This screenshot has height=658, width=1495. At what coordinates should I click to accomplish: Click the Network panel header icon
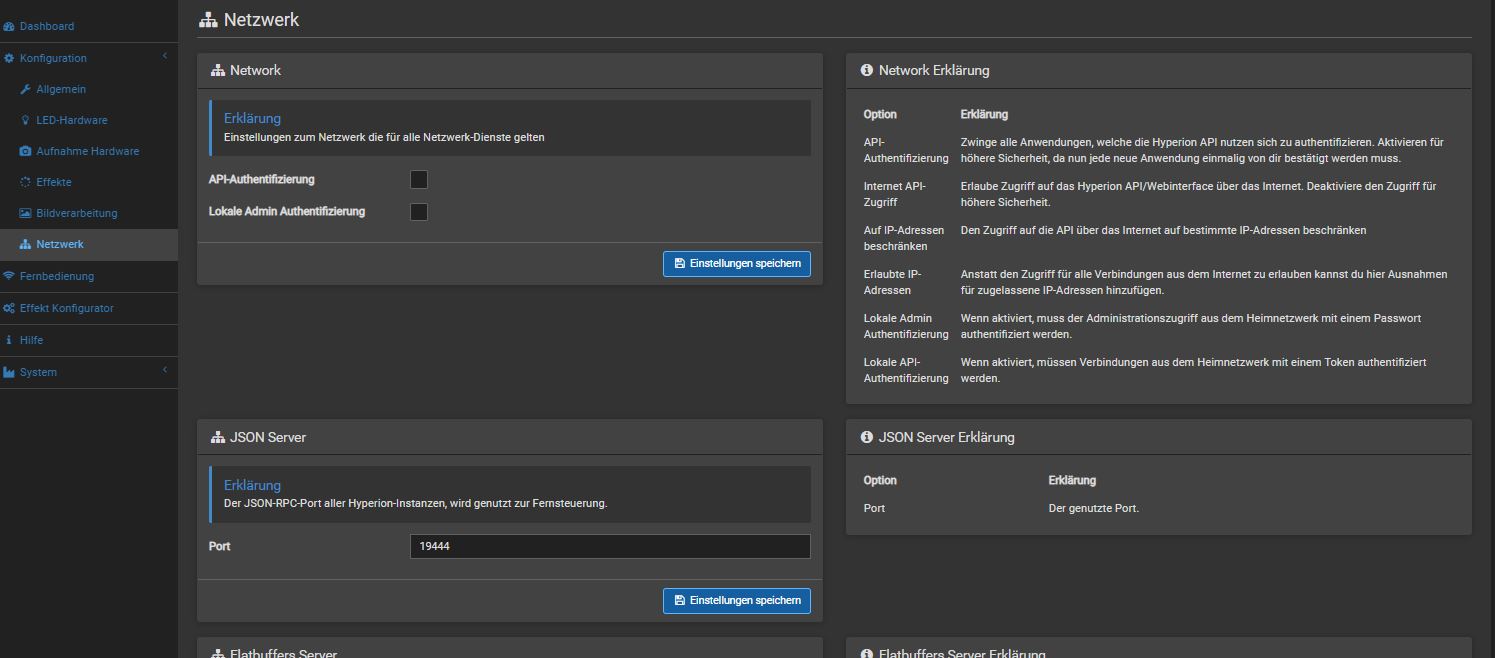218,70
